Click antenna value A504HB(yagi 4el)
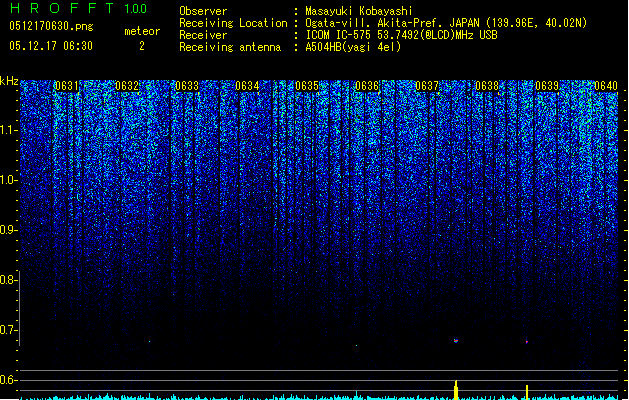 353,47
